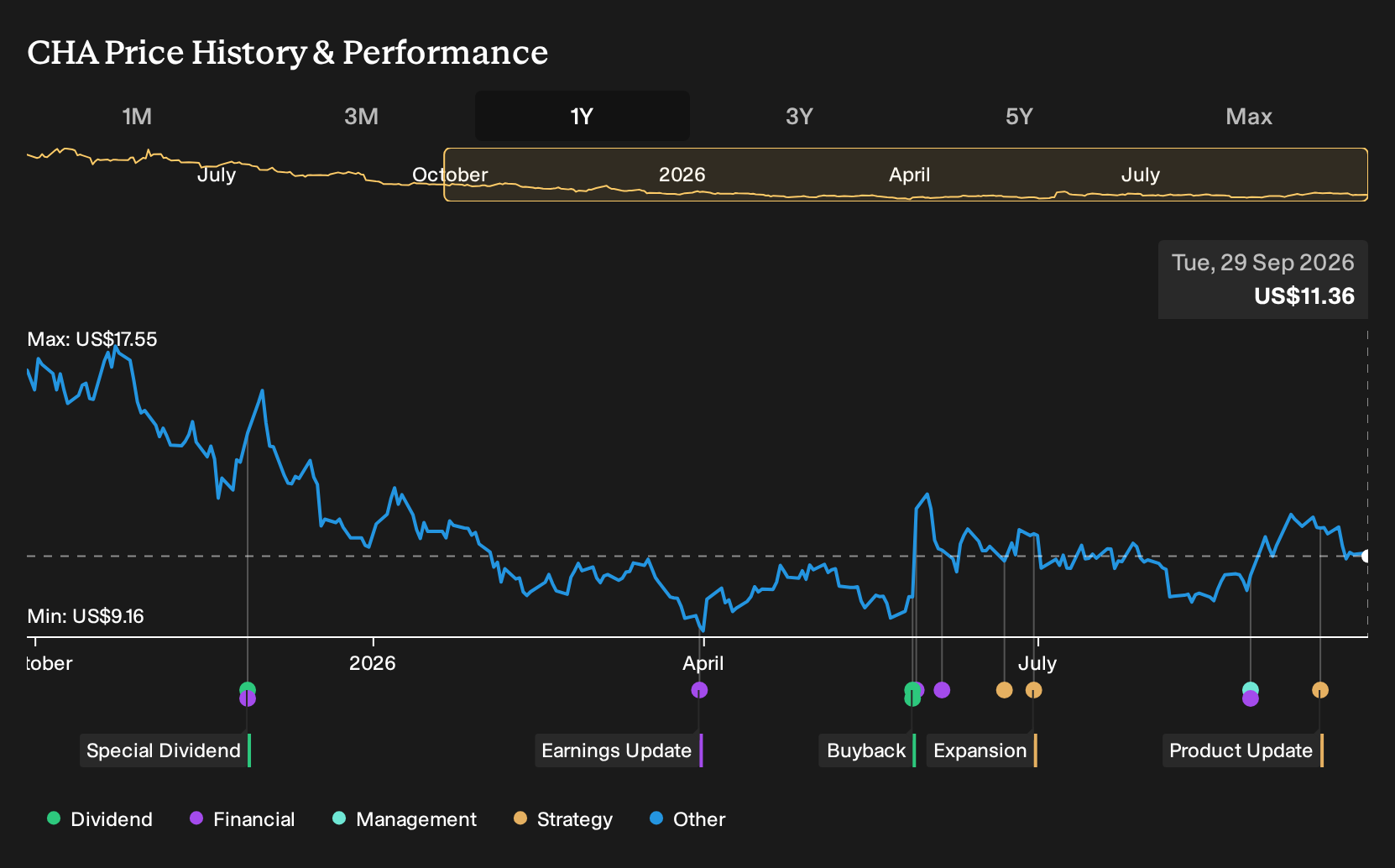The image size is (1395, 868).
Task: Click the purple Financial marker right of Buyback dots
Action: click(942, 690)
